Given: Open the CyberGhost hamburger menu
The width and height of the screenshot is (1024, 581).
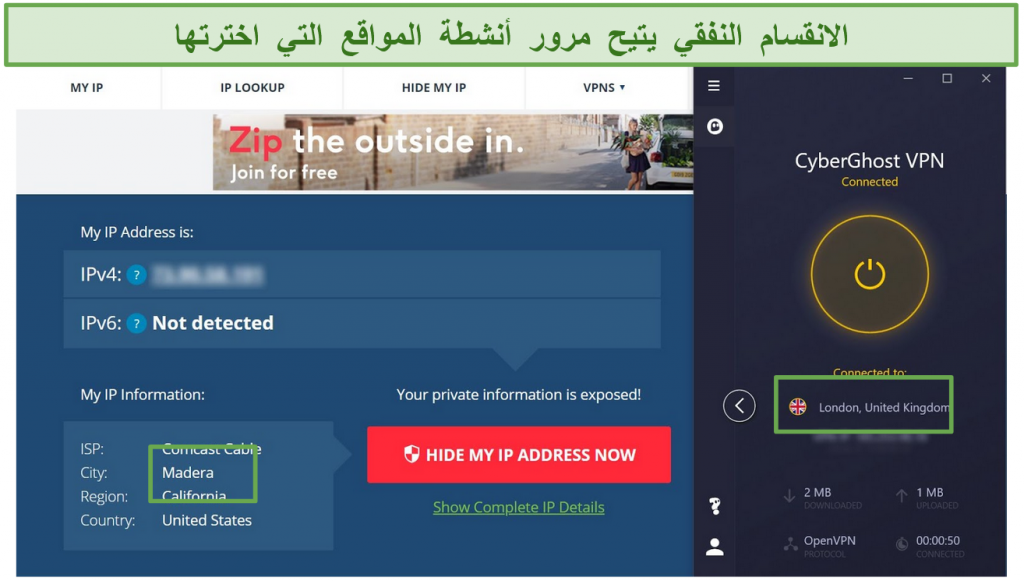Looking at the screenshot, I should click(714, 86).
